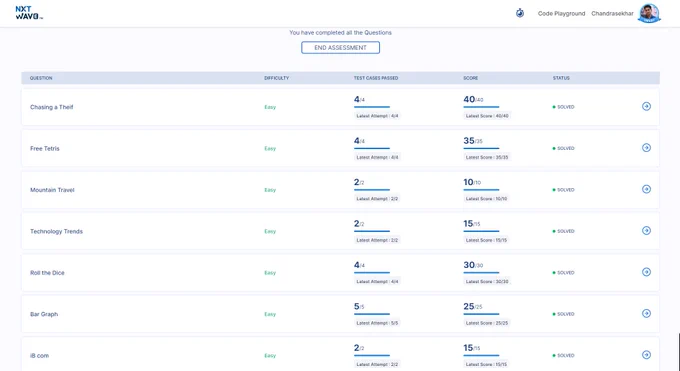Select the Technology Trends question title

(56, 231)
